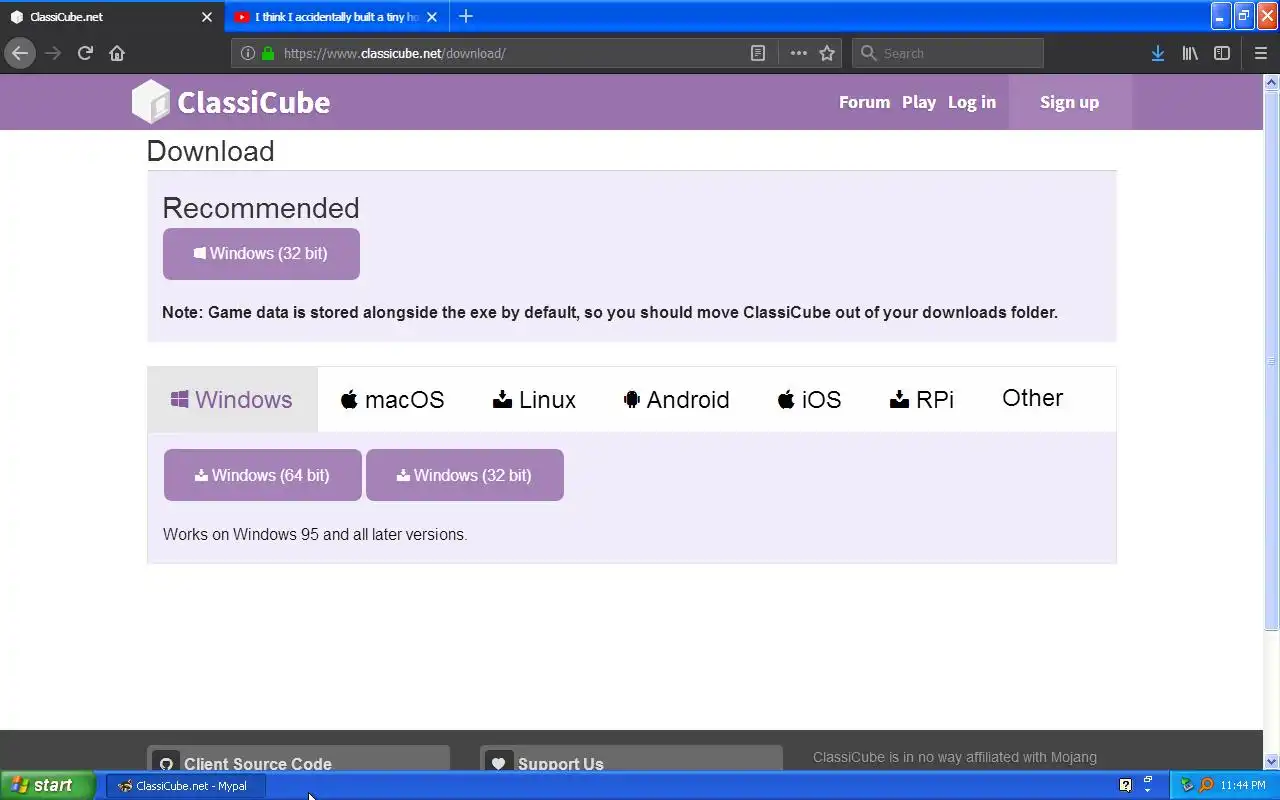The image size is (1280, 800).
Task: Open the browser home page icon
Action: click(117, 53)
